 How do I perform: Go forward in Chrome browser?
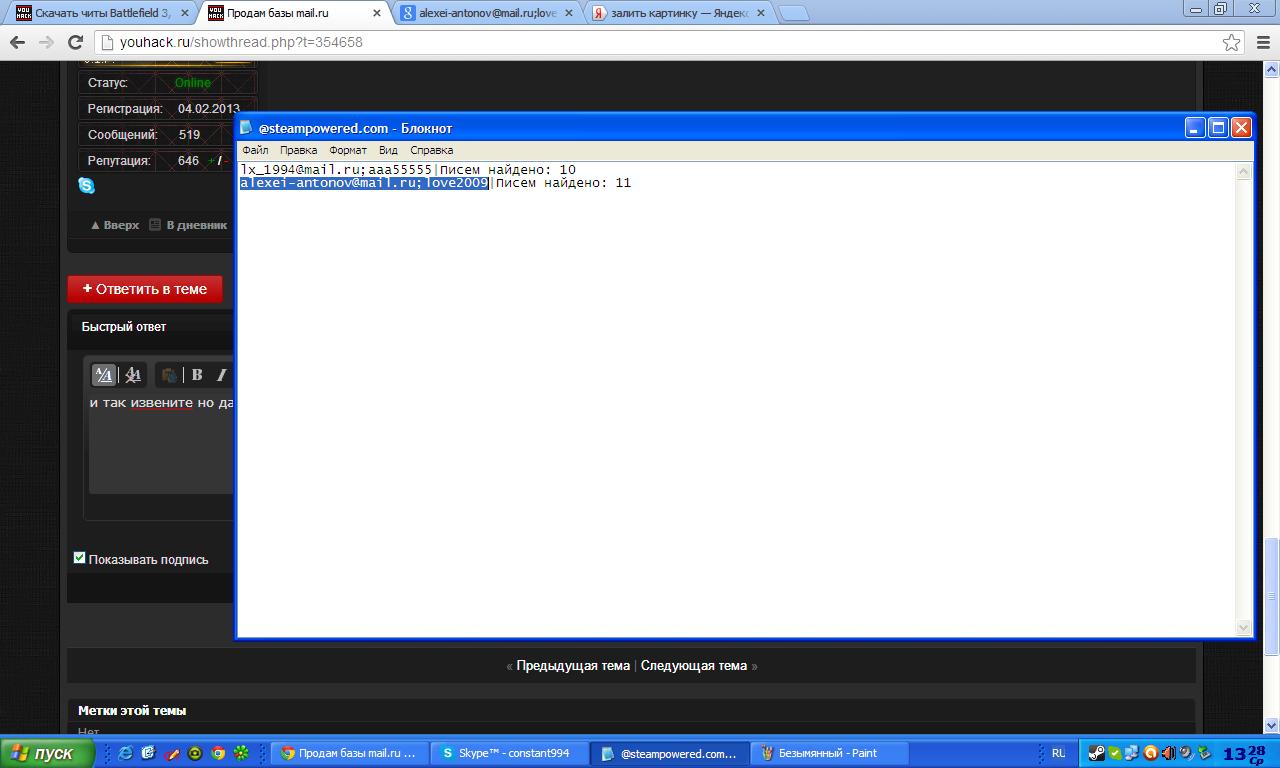click(46, 42)
